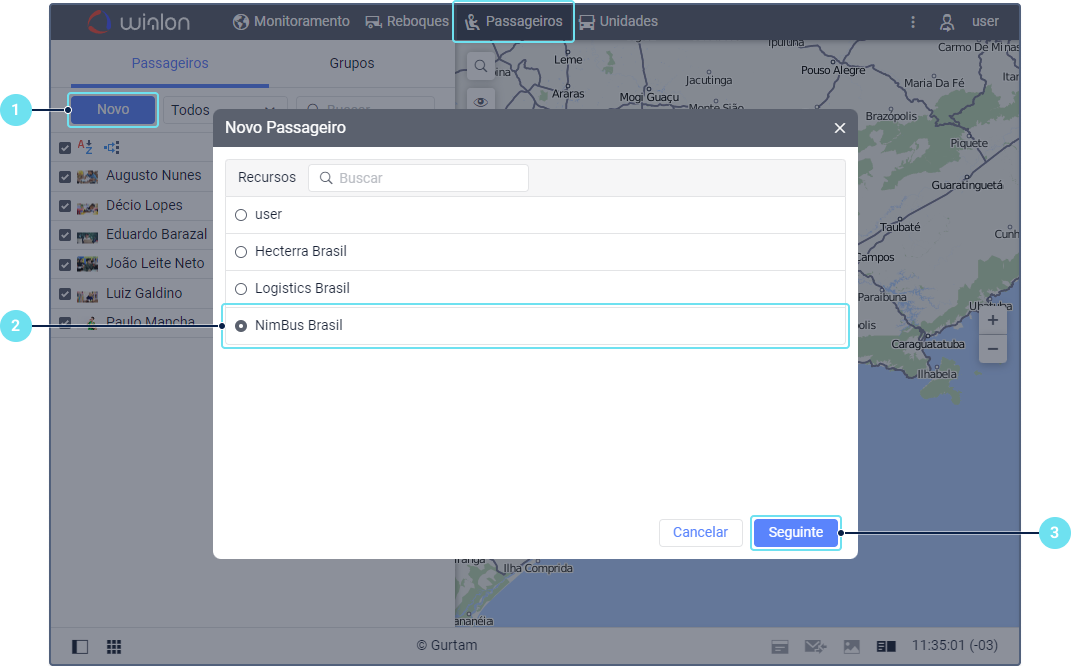Uncheck the Eduardo Barazal checkbox
Image resolution: width=1071 pixels, height=666 pixels.
(x=65, y=235)
